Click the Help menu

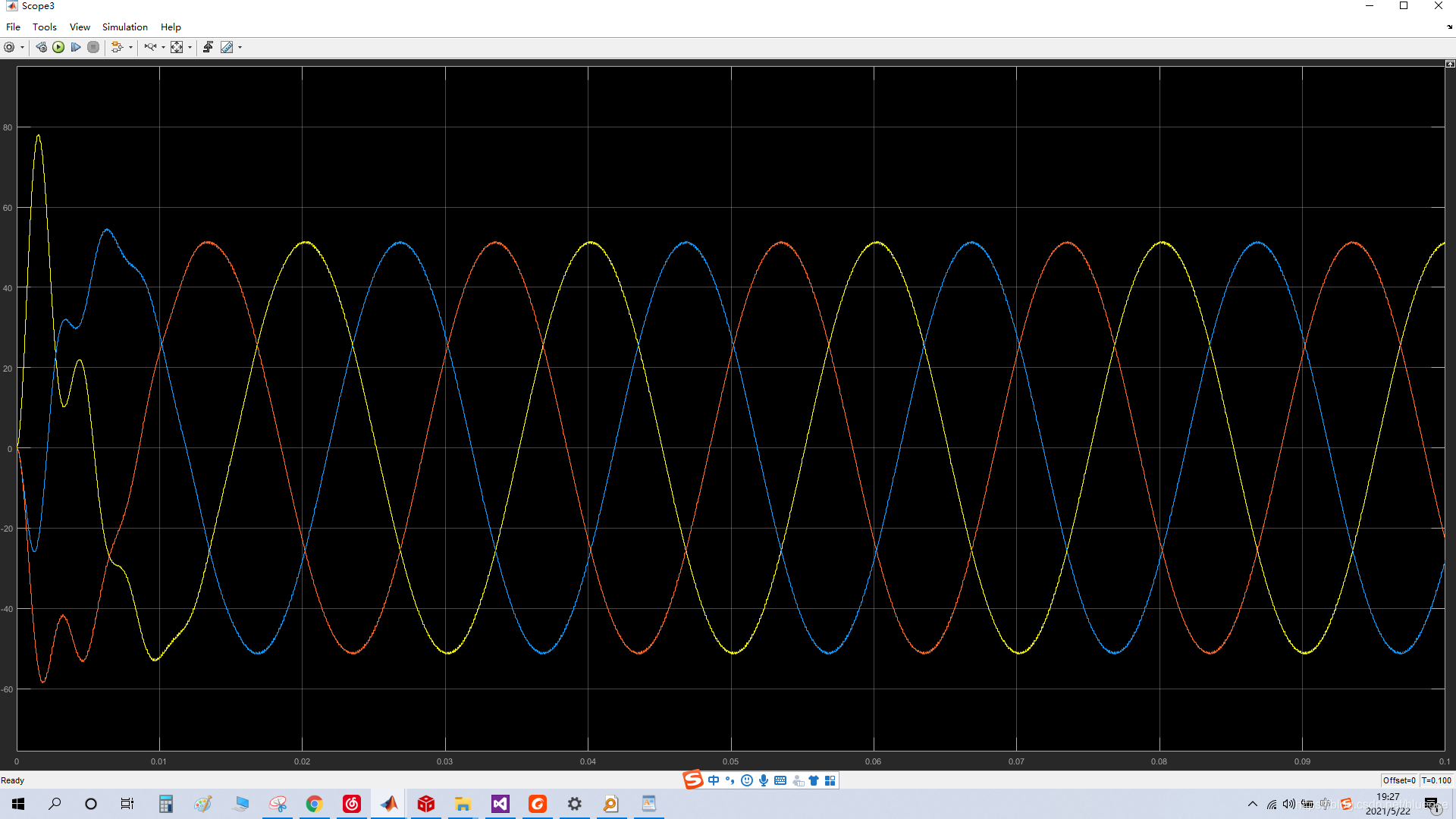click(171, 27)
